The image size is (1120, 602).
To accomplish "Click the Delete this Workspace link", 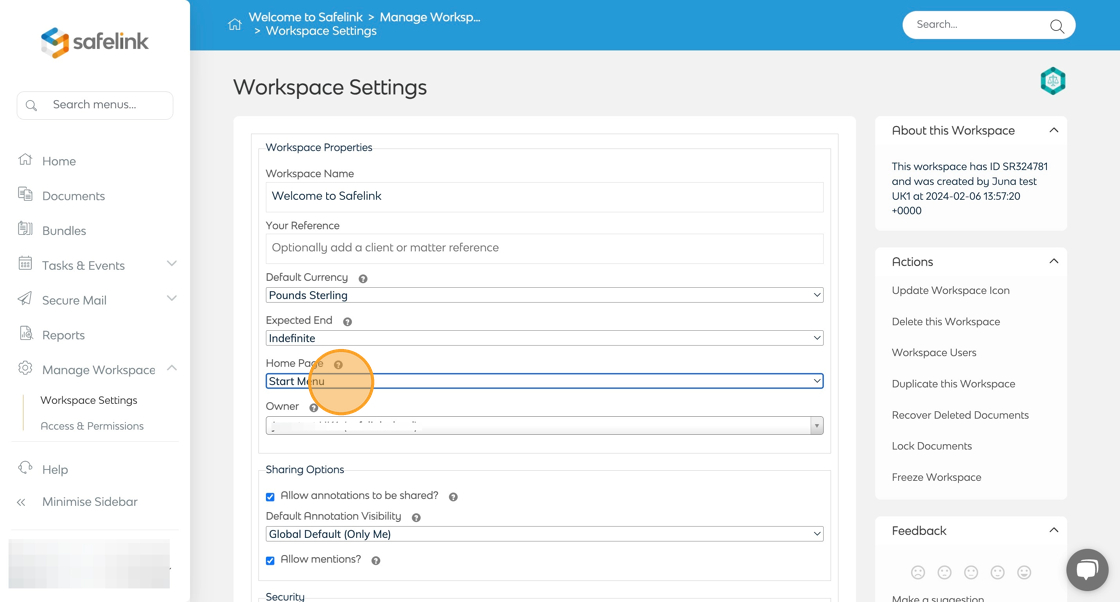I will (x=945, y=322).
